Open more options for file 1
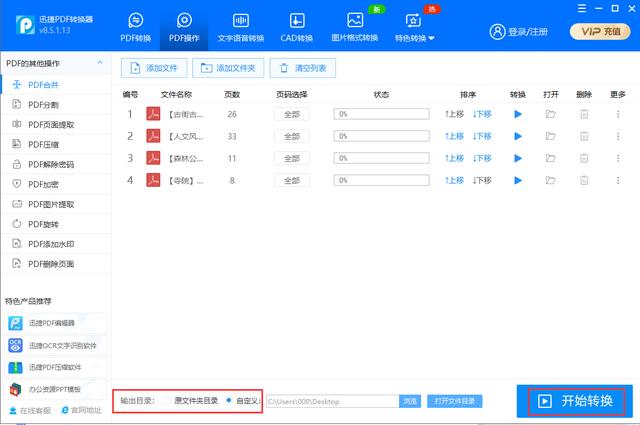 pos(618,114)
